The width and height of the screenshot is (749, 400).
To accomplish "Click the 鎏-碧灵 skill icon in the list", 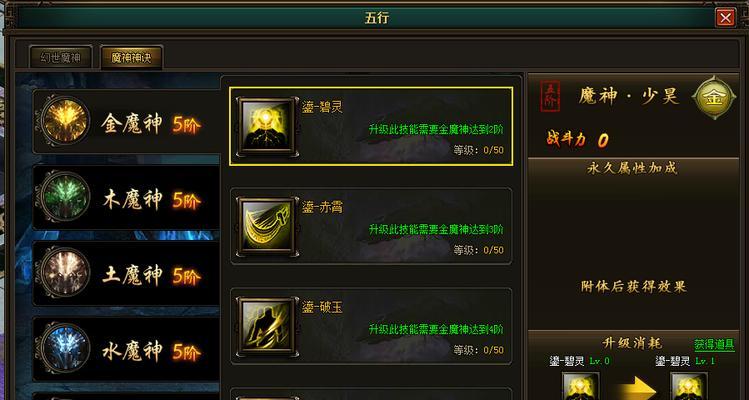I will tap(266, 126).
